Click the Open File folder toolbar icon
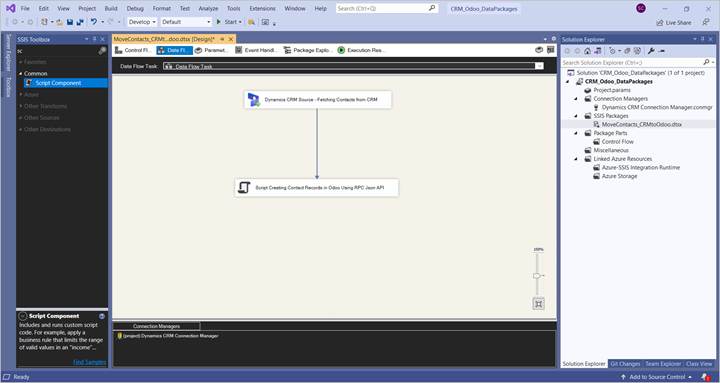720x383 pixels. coord(60,22)
